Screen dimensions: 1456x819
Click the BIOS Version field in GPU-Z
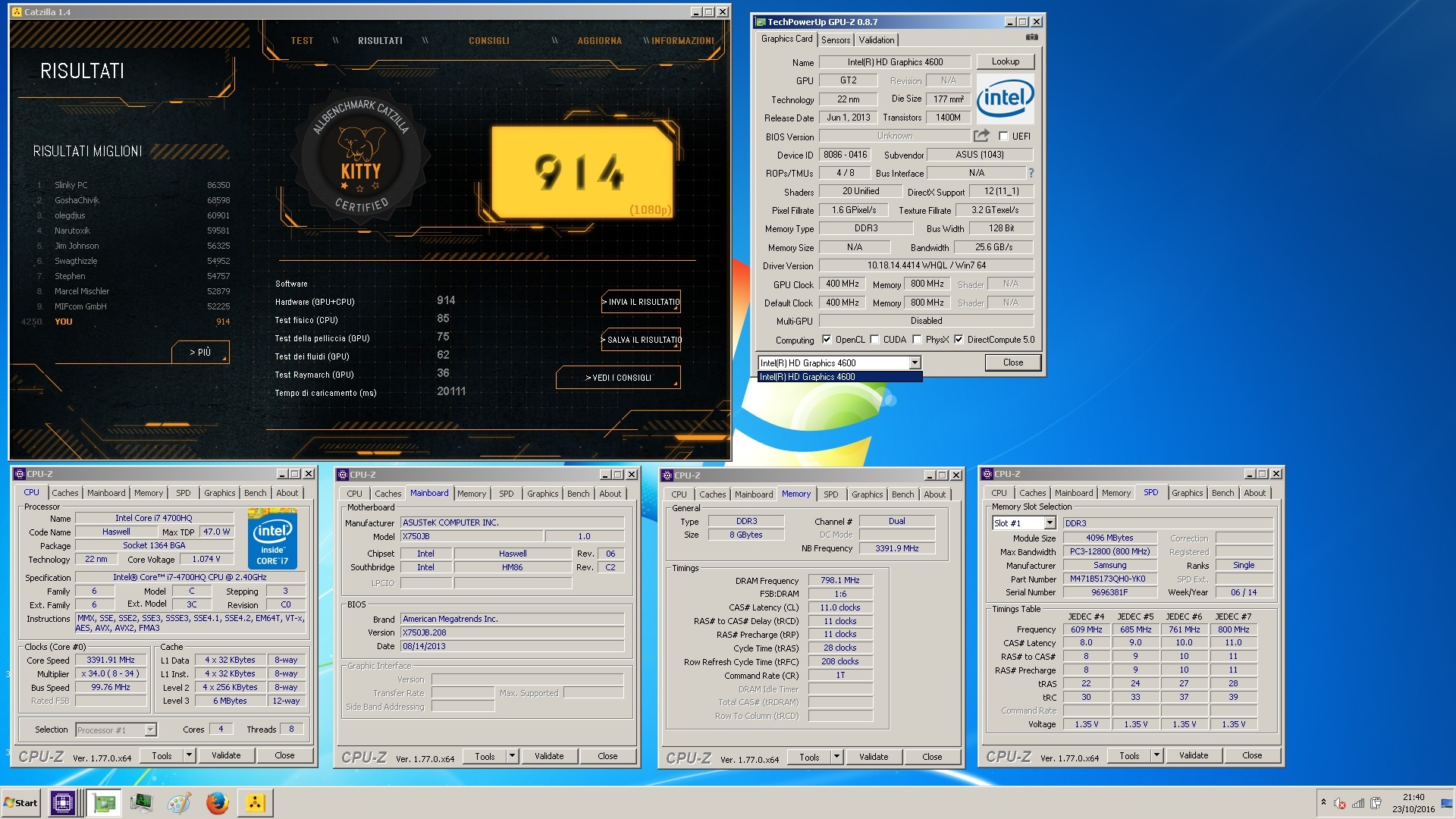[x=895, y=136]
